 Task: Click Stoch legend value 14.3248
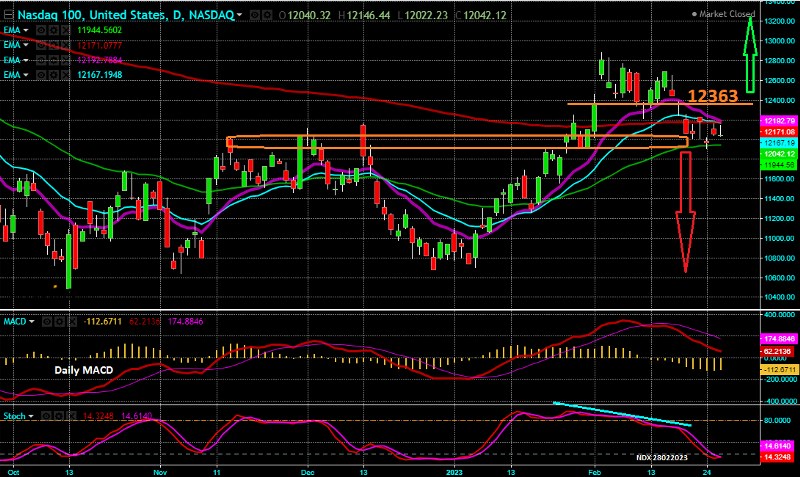click(x=98, y=416)
